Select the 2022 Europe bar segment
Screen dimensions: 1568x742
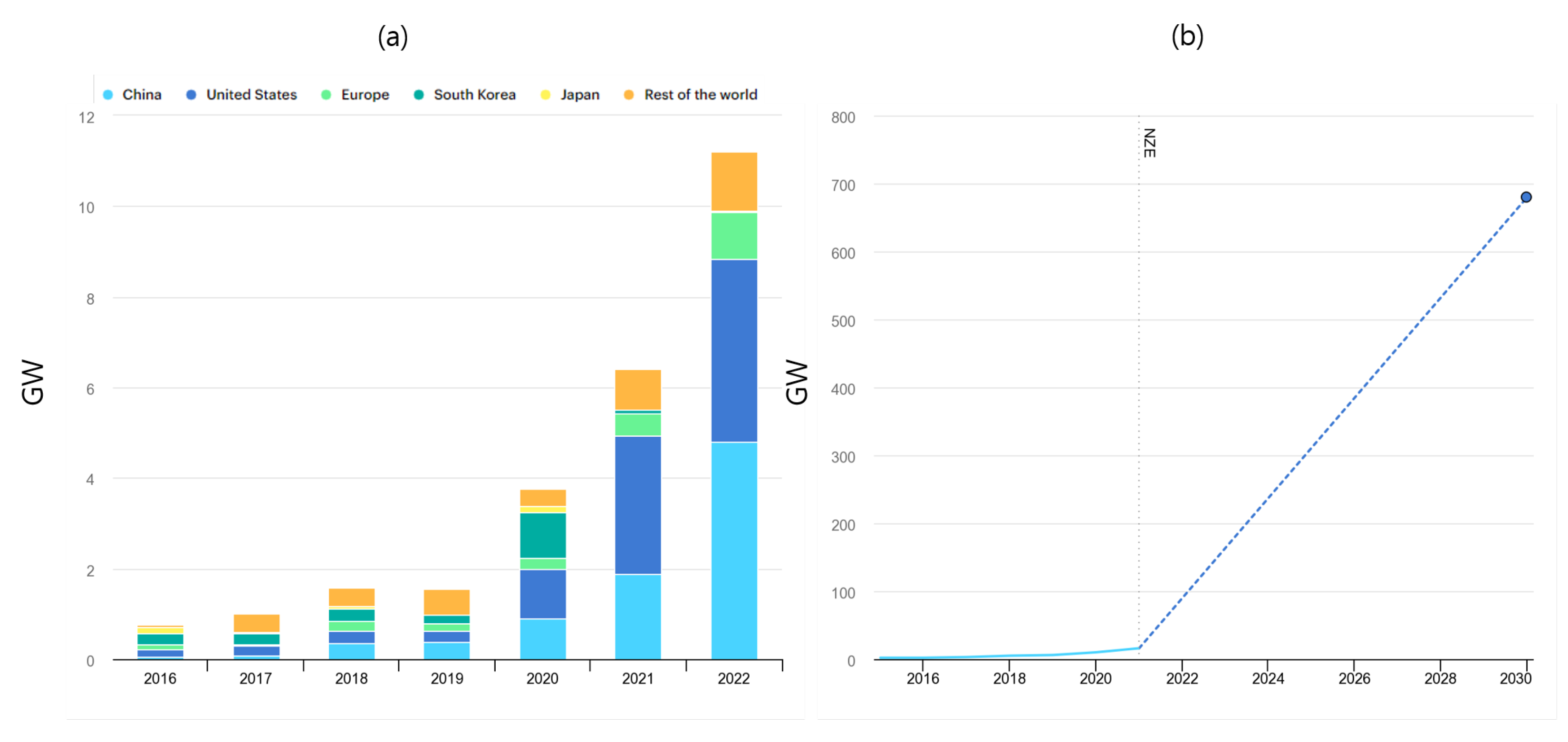(734, 236)
